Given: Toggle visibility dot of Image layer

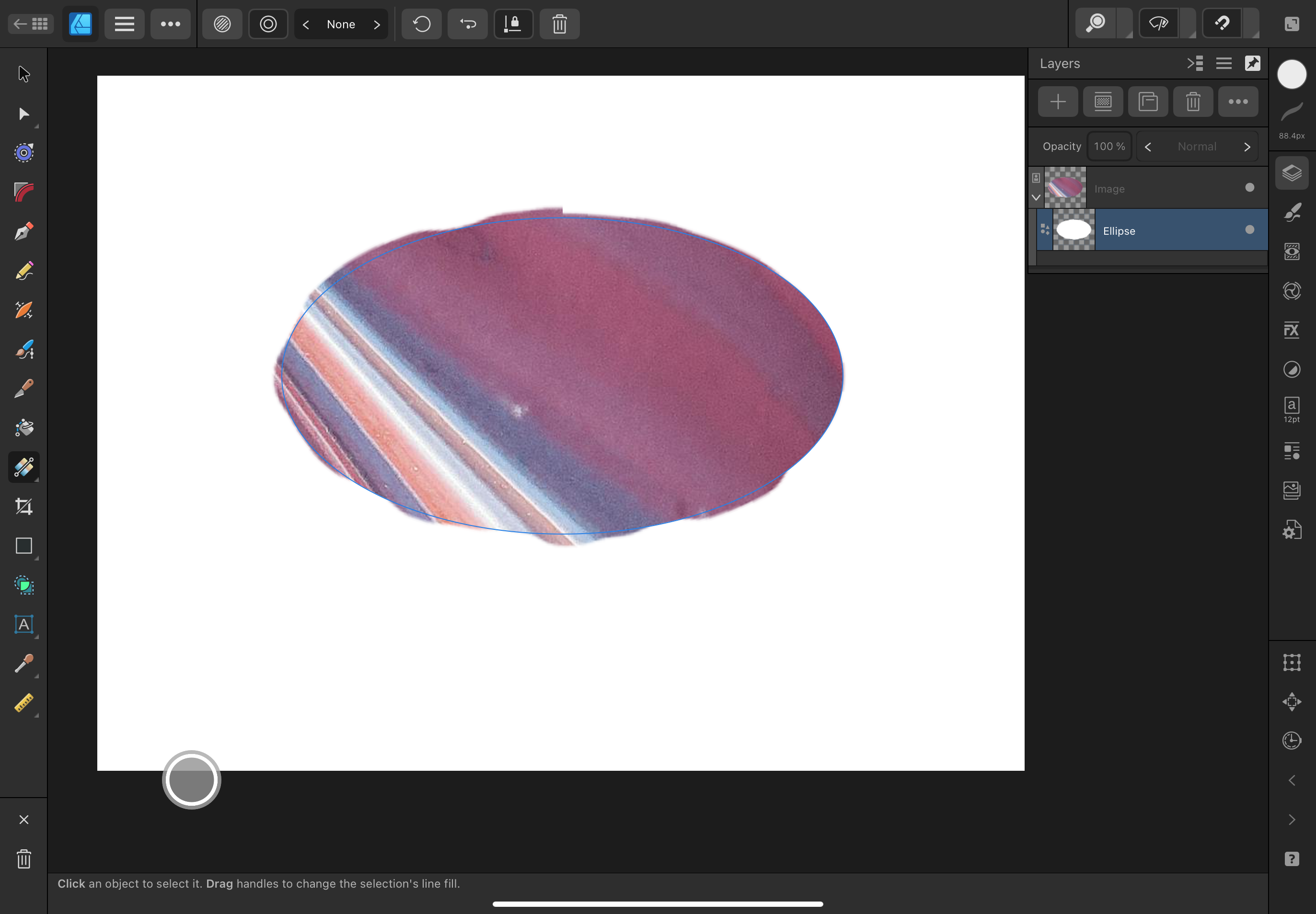Looking at the screenshot, I should pyautogui.click(x=1249, y=188).
